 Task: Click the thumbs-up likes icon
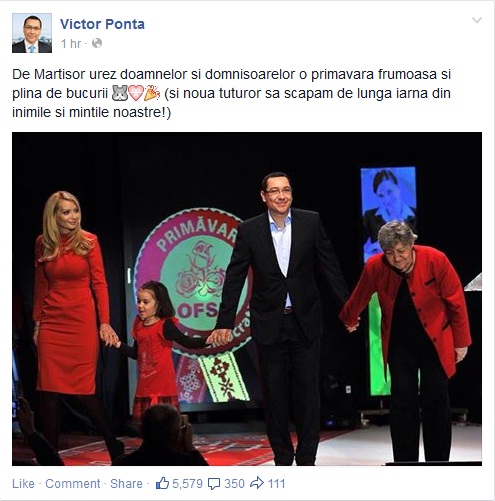162,483
